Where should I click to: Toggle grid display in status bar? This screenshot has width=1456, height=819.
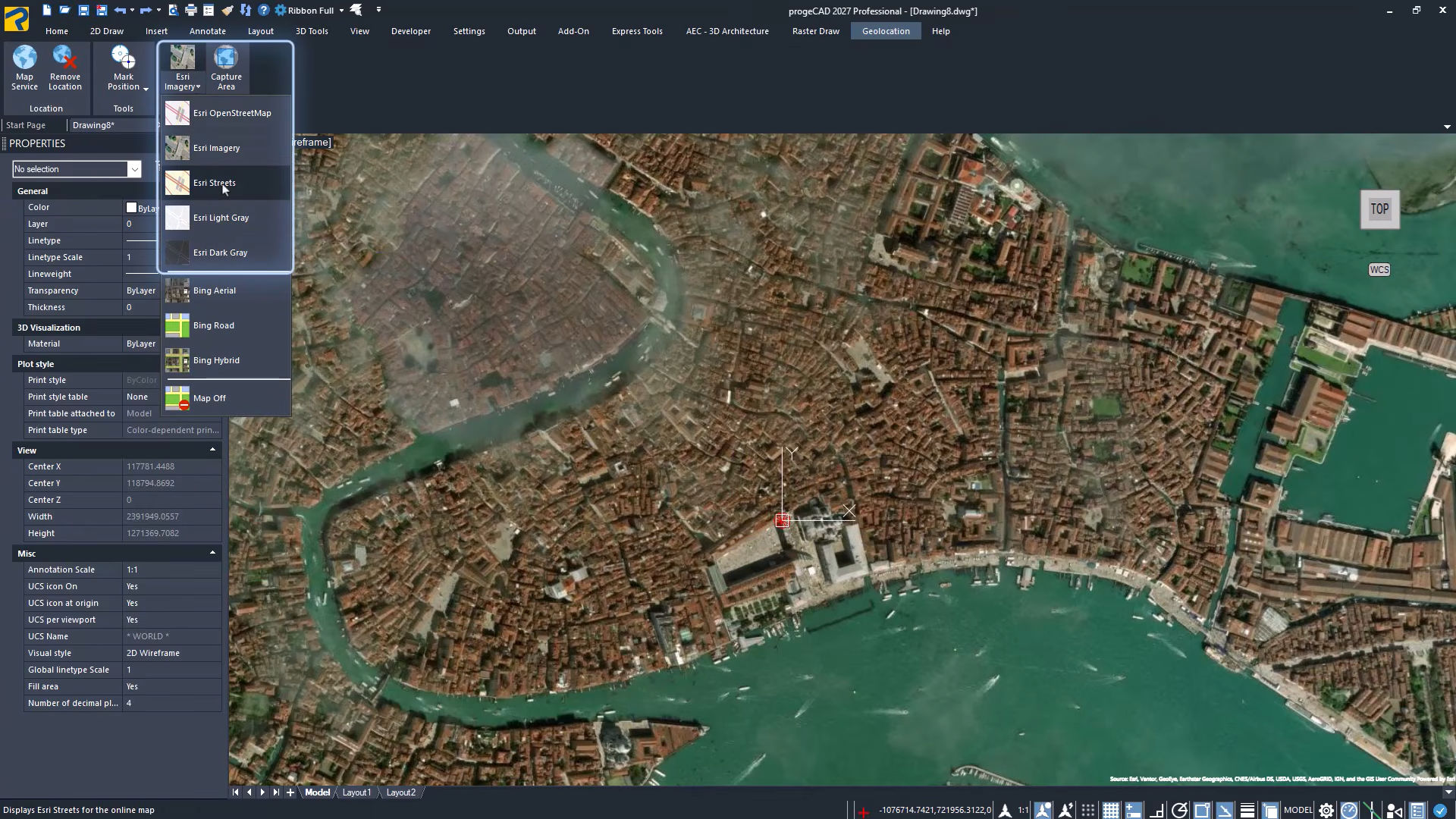point(1111,811)
